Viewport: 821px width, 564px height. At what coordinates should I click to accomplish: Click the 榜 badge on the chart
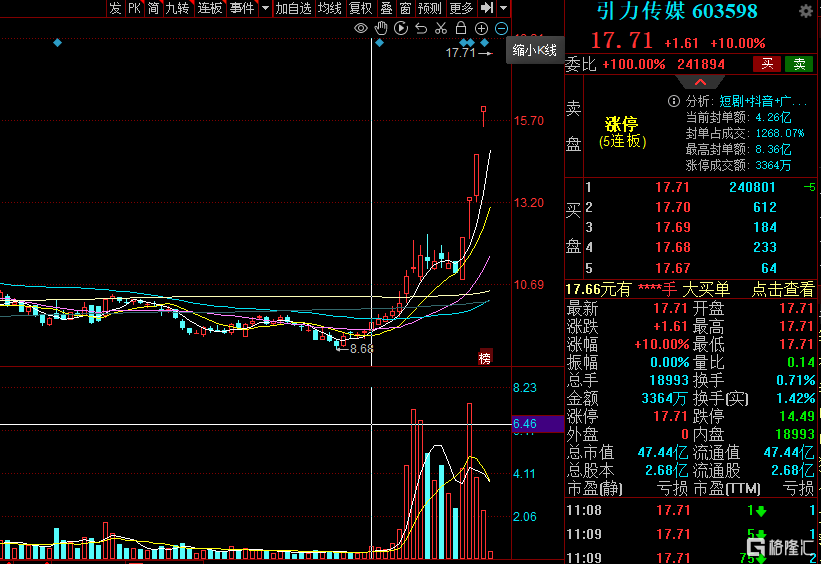(485, 358)
